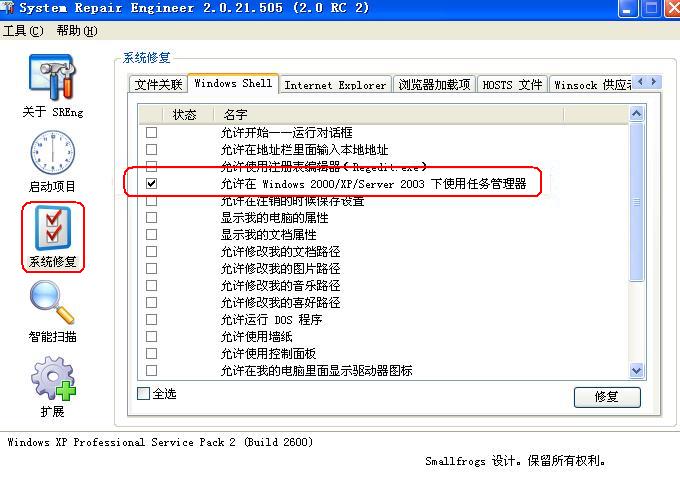Click the SREng title bar app icon
Viewport: 680px width, 478px height.
[x=7, y=7]
